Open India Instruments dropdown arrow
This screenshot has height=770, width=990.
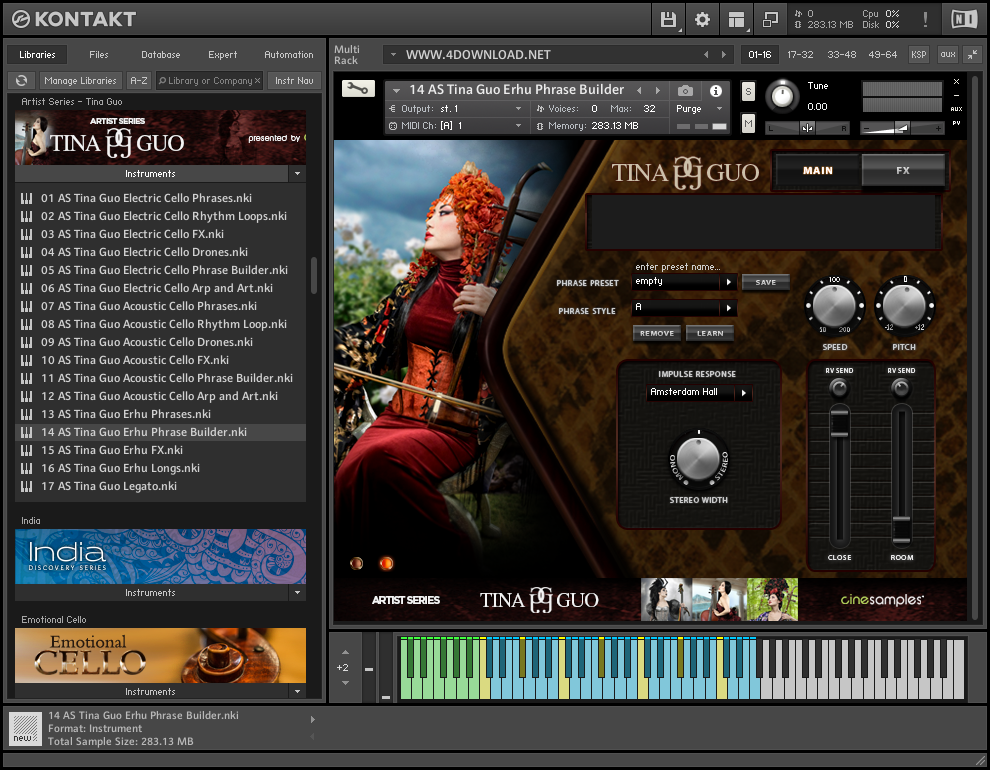pos(297,593)
